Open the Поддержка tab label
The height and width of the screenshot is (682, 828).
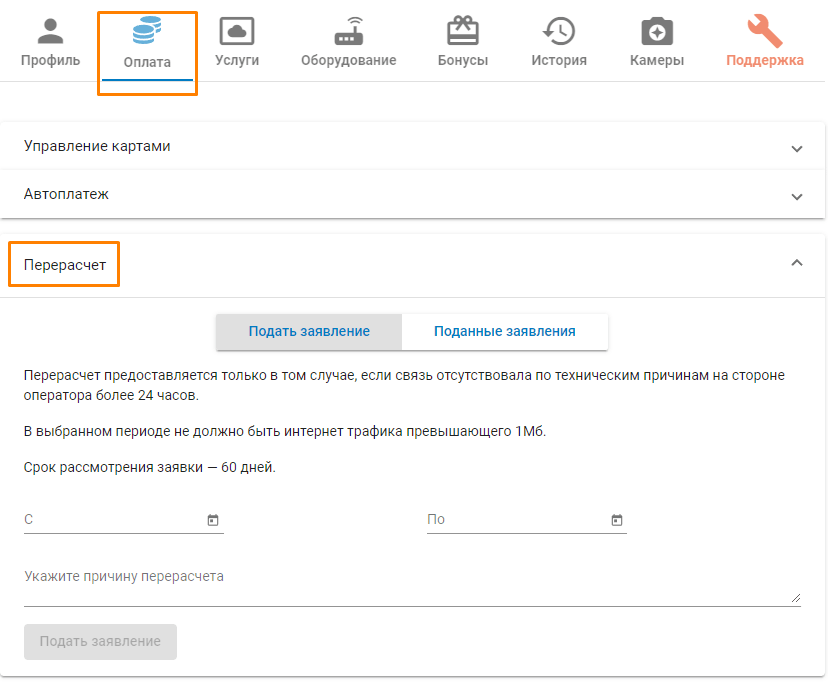[765, 60]
